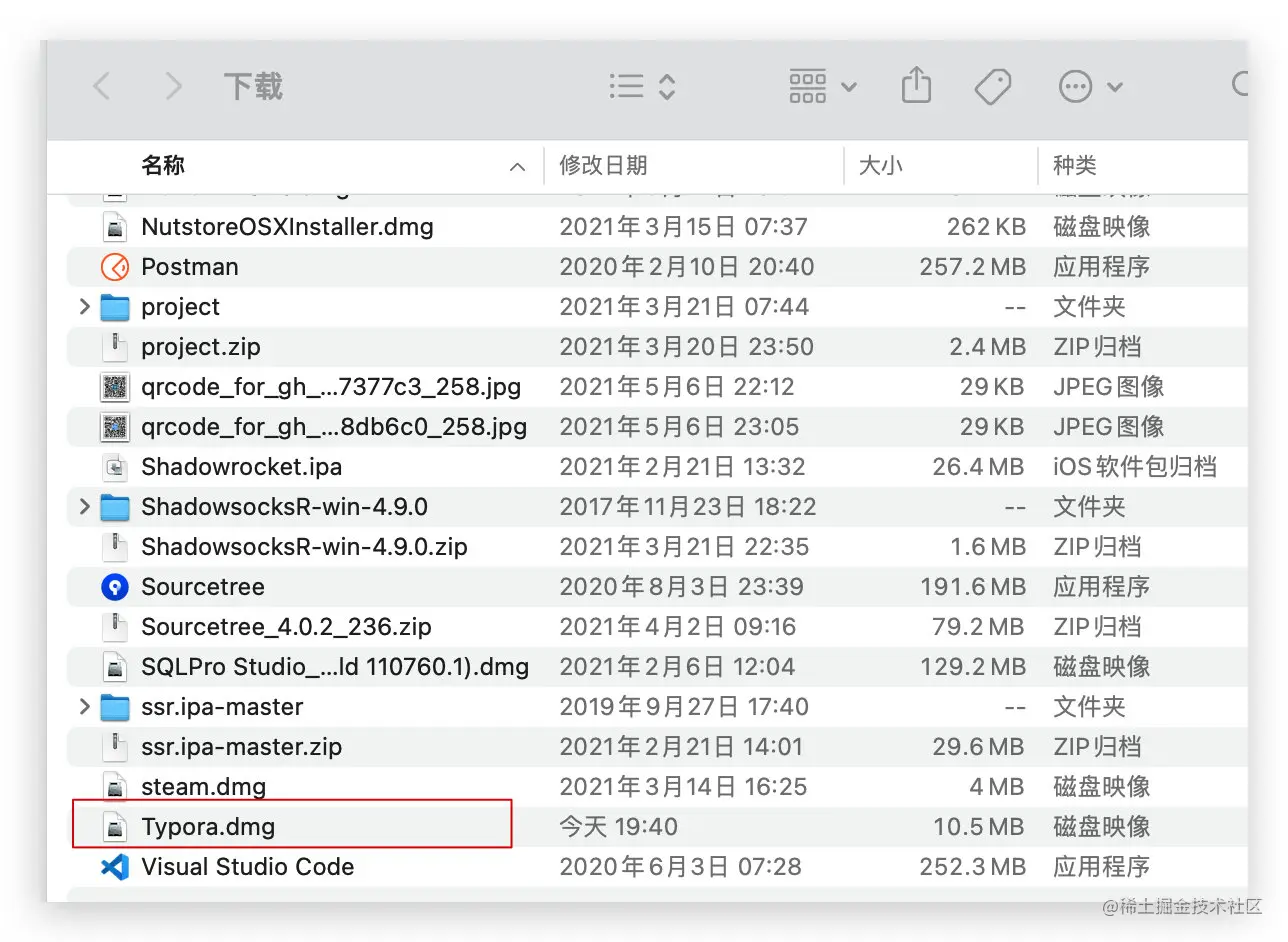The image size is (1288, 942).
Task: Click the steam.dmg disk image icon
Action: point(116,787)
